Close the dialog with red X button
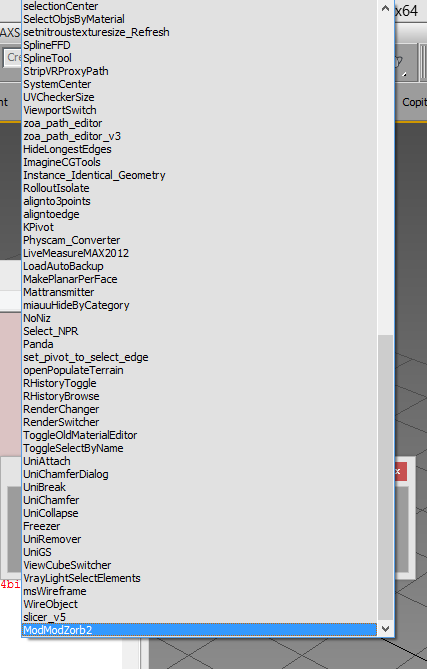 (x=400, y=471)
